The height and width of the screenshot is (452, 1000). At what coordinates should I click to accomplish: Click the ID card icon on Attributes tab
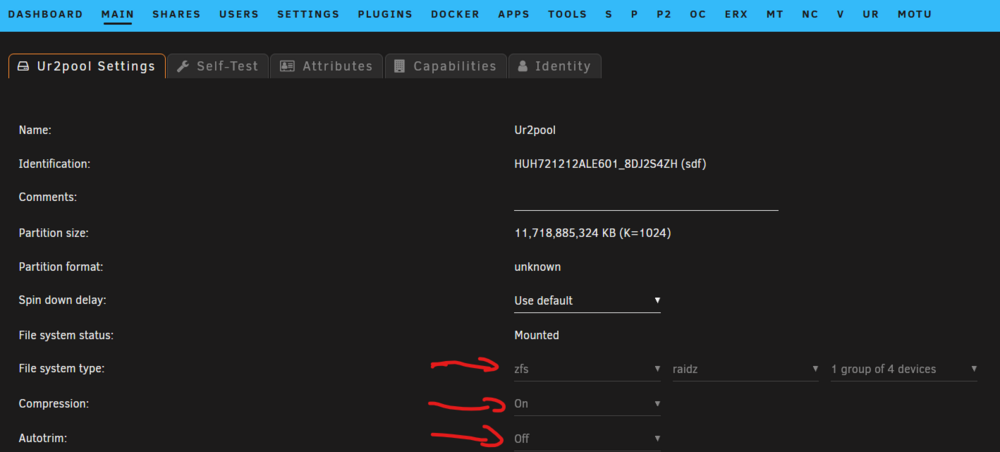tap(288, 66)
